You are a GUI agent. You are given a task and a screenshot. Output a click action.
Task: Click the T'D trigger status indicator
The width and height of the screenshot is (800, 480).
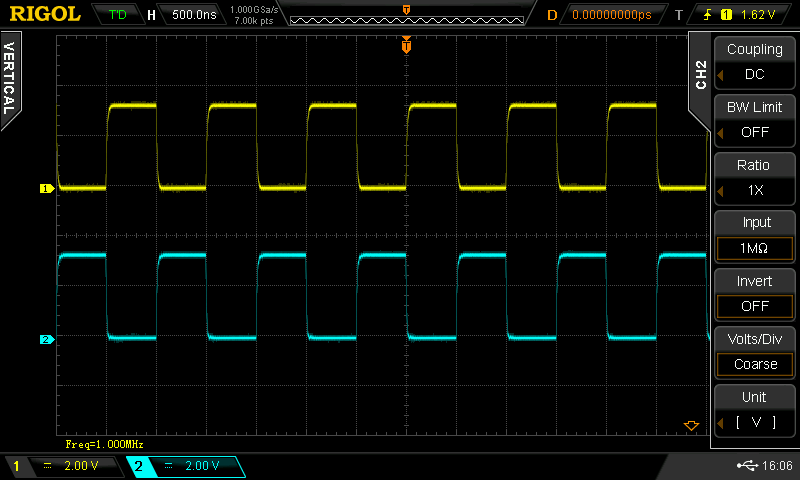(118, 15)
